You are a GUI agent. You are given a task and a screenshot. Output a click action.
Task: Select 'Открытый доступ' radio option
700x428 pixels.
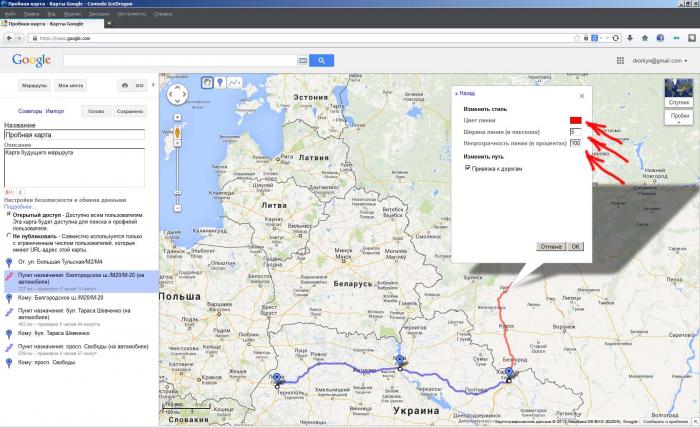(9, 213)
